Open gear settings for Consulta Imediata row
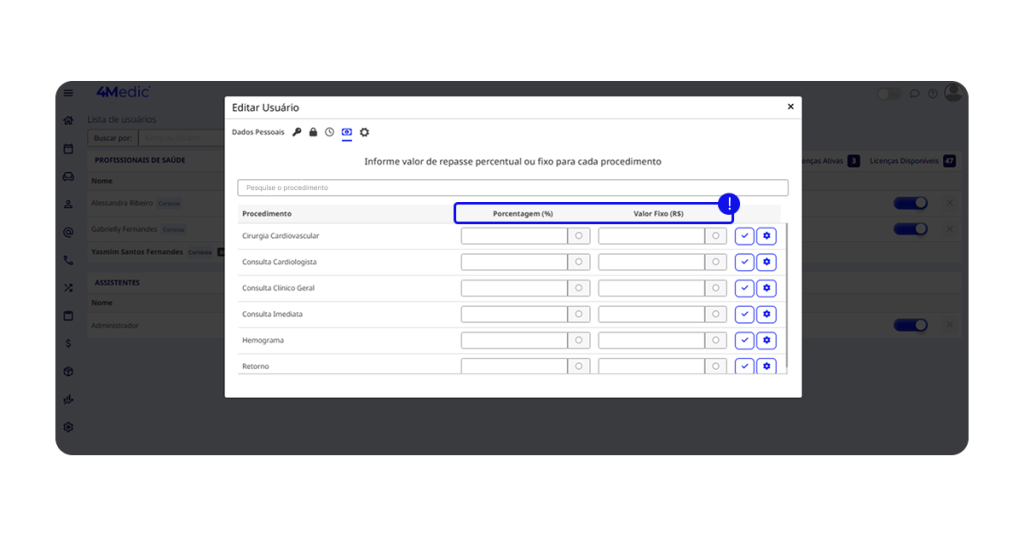1024x537 pixels. (x=767, y=314)
